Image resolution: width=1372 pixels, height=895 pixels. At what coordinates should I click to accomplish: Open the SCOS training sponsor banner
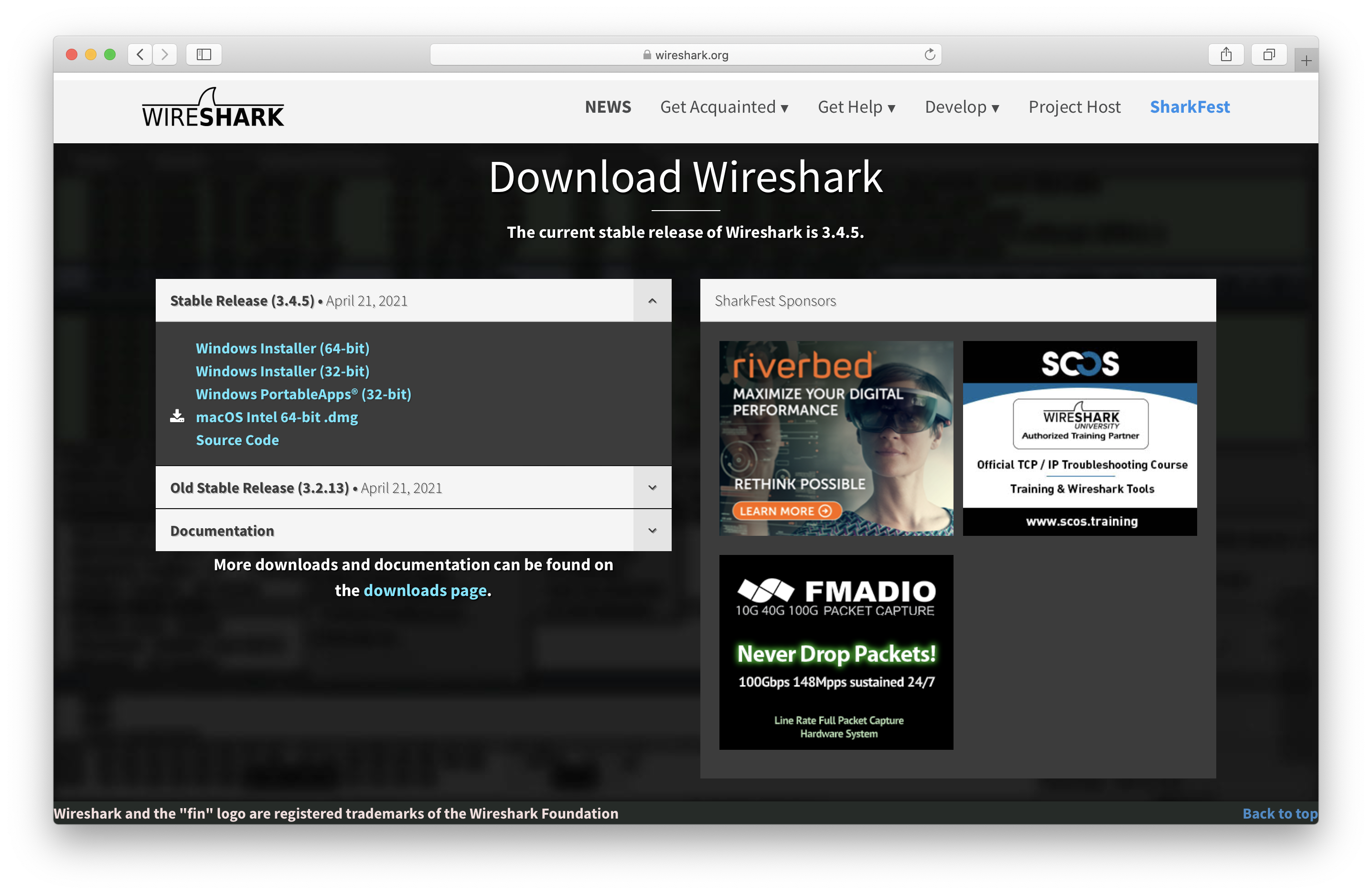click(1079, 438)
